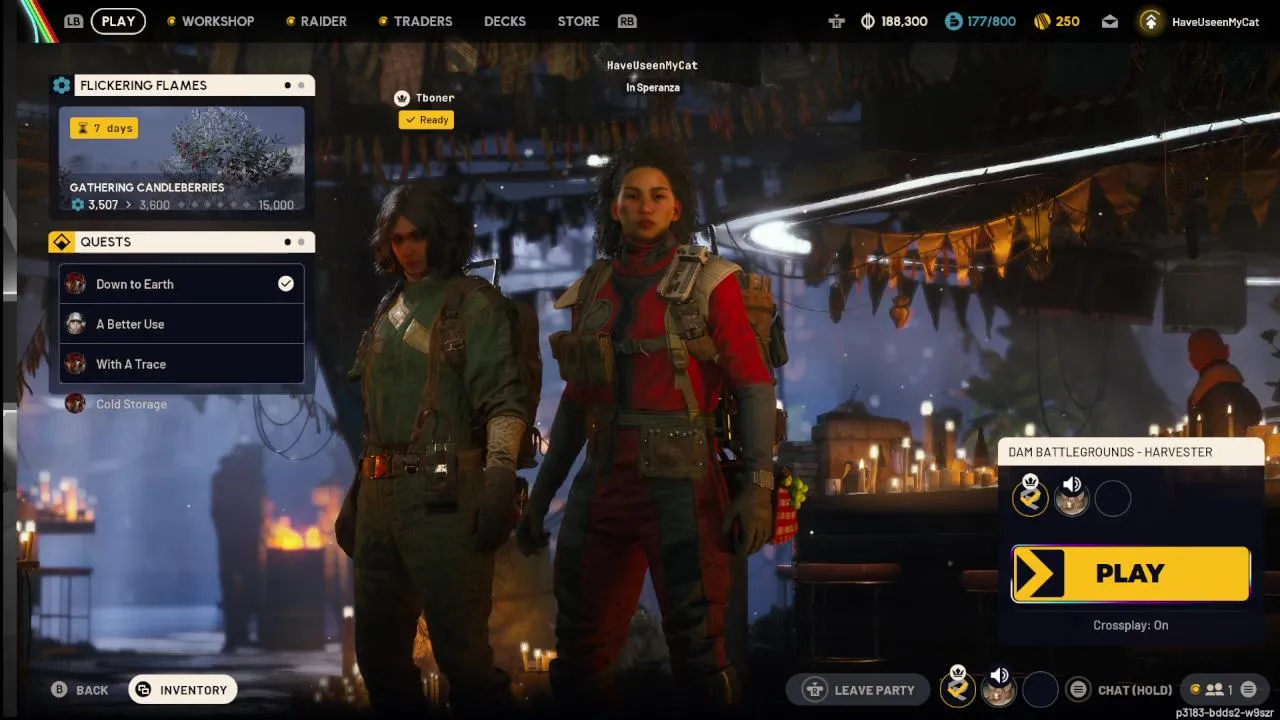This screenshot has width=1280, height=720.
Task: Open CHAT (HOLD) control
Action: tap(1135, 690)
